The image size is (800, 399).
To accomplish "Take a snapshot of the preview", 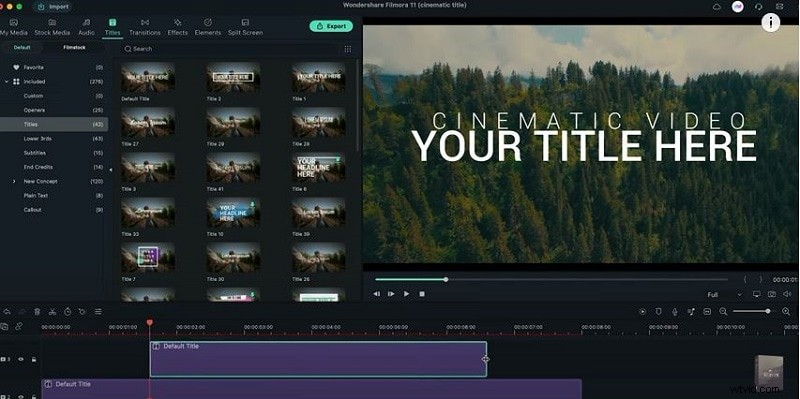I will (772, 294).
